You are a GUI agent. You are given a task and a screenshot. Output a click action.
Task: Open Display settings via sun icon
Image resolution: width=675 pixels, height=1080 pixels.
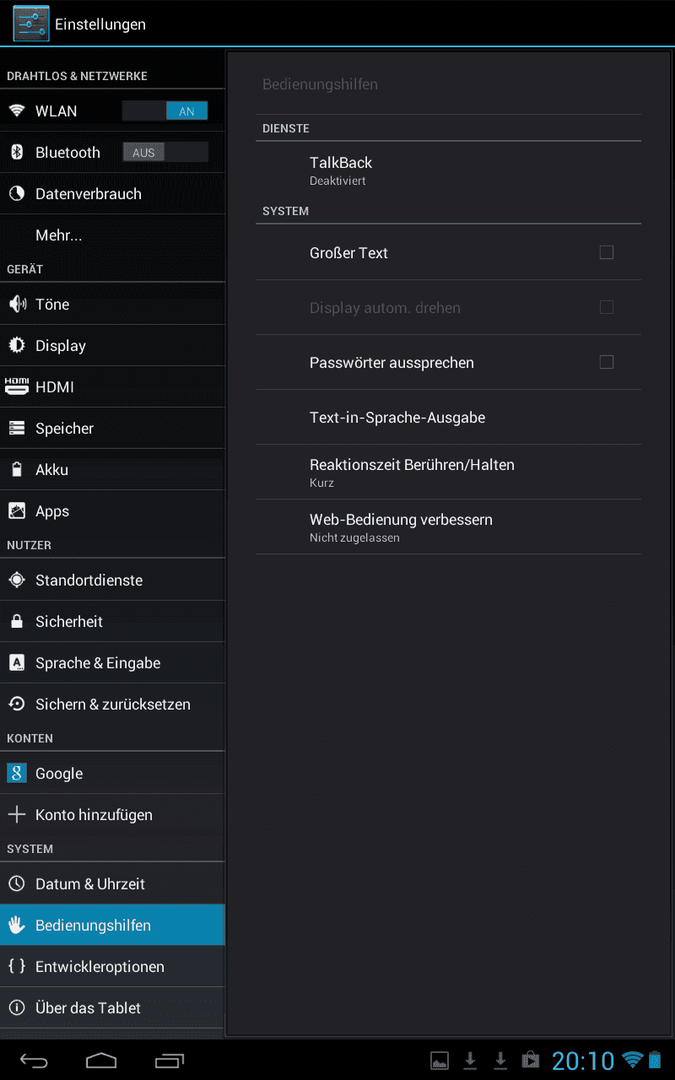coord(17,346)
